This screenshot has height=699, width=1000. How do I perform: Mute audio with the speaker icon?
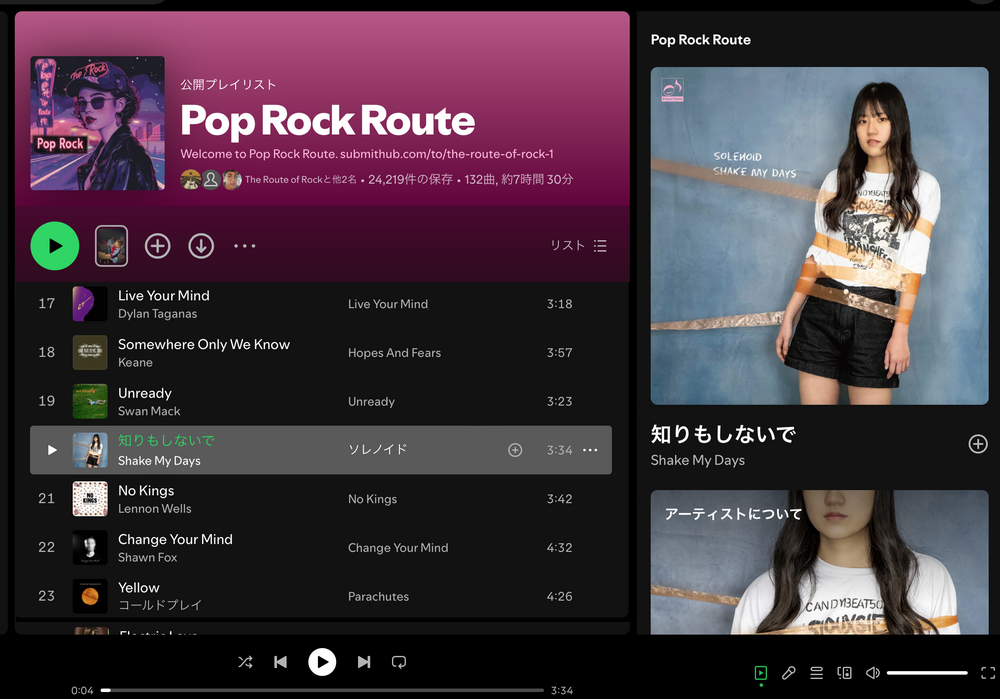(x=872, y=673)
